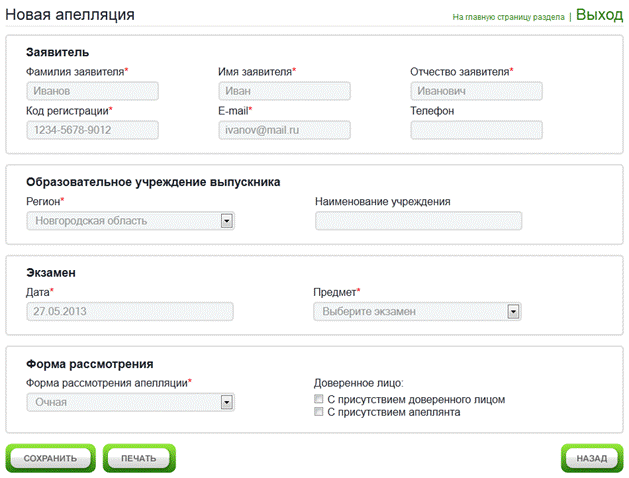Click the Фамилия заявителя label
The image size is (629, 478).
coord(75,72)
